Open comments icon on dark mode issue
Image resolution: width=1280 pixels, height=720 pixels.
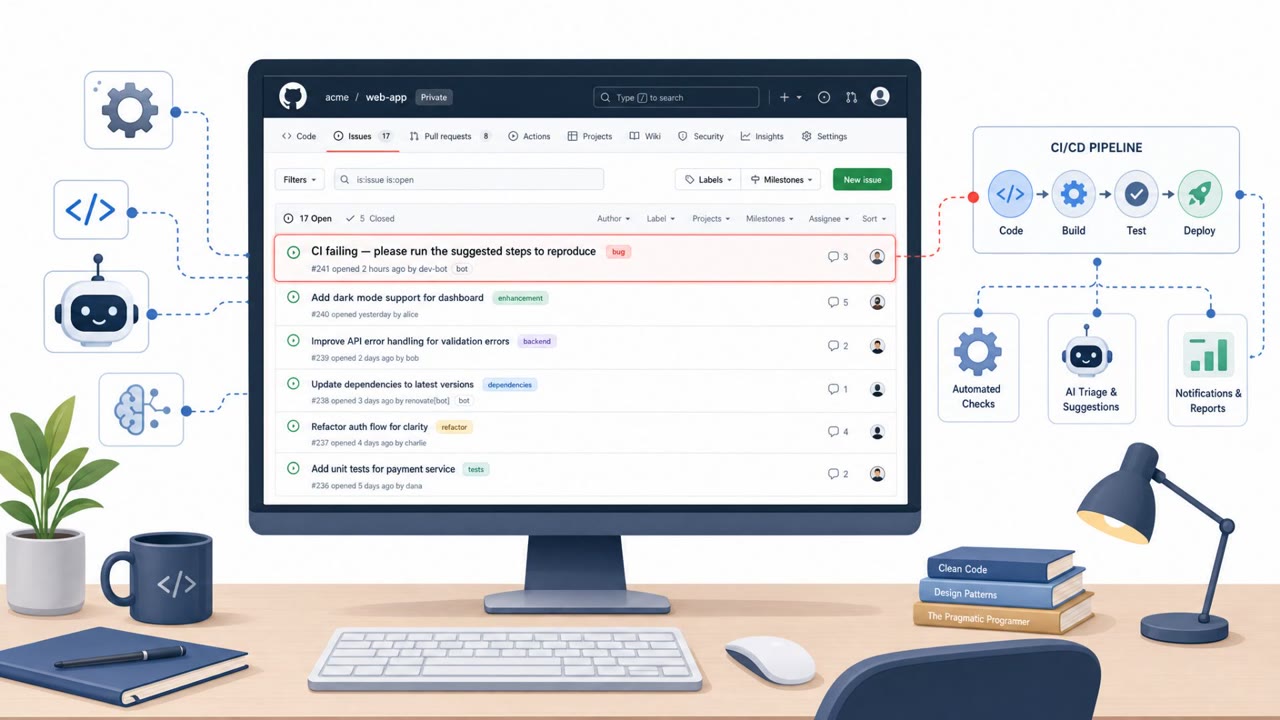click(833, 302)
